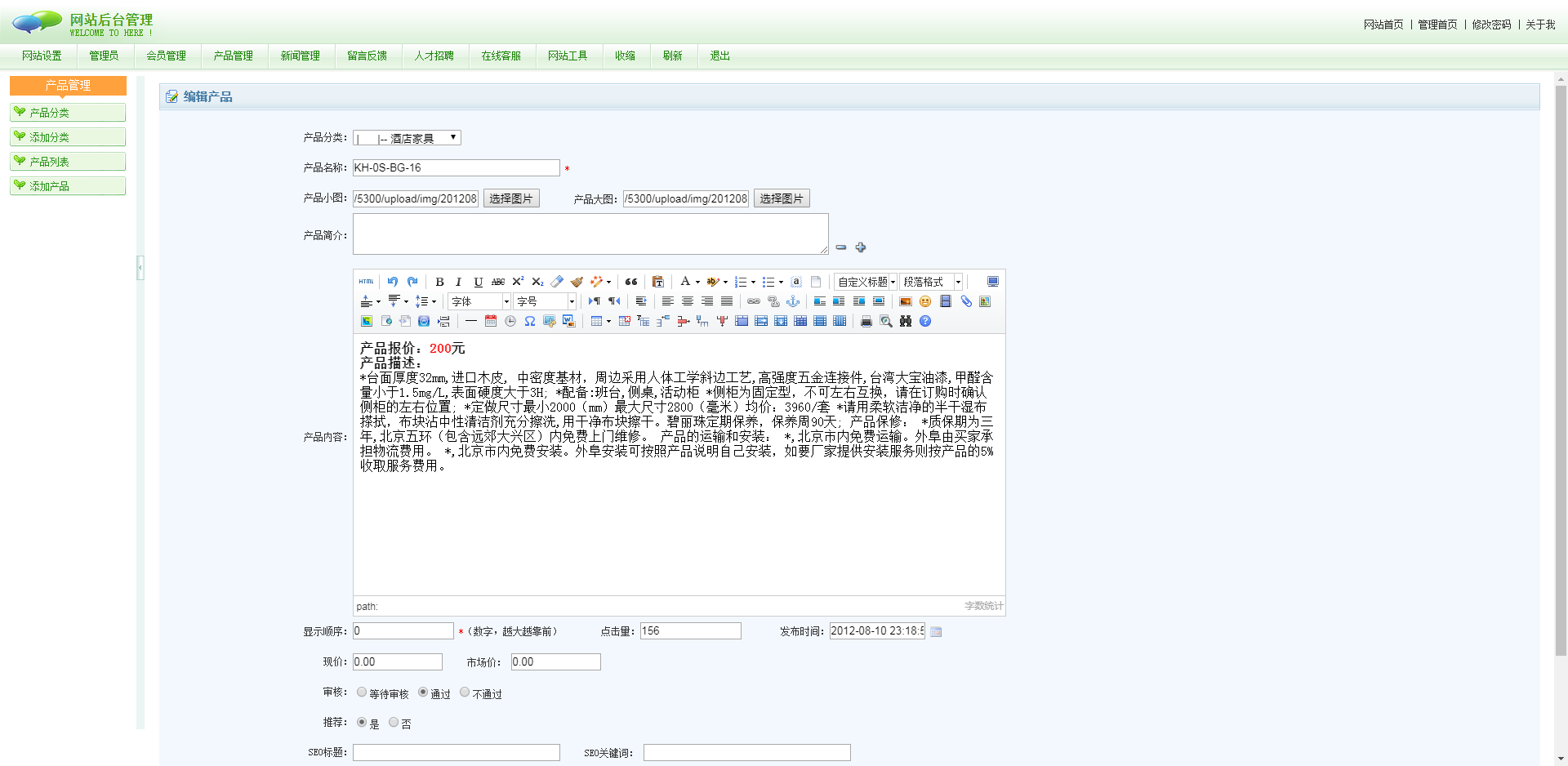Expand the insert table arrow
1568x766 pixels.
click(608, 322)
